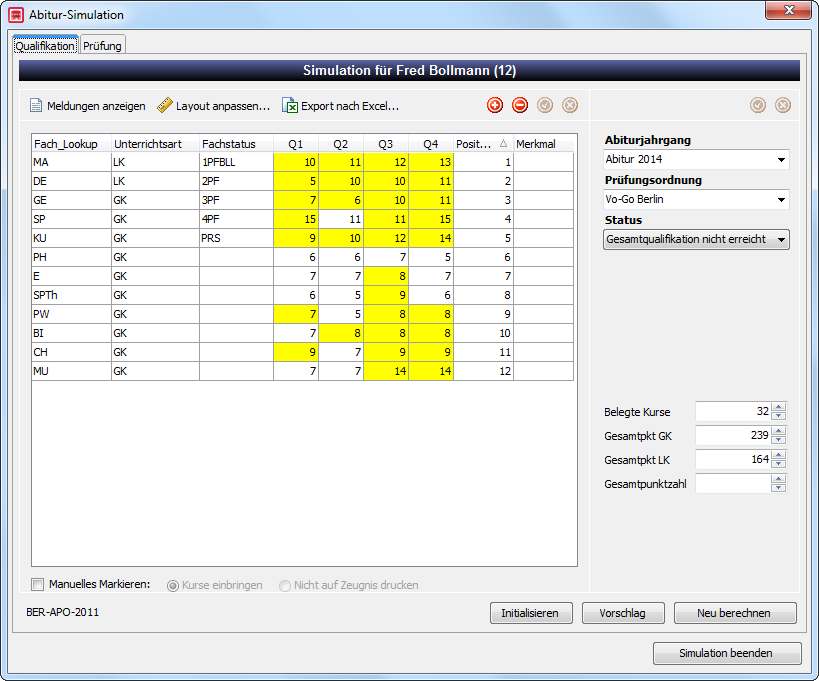Select Nicht auf Zeugnis drucken radio option
This screenshot has height=681, width=819.
[x=285, y=585]
